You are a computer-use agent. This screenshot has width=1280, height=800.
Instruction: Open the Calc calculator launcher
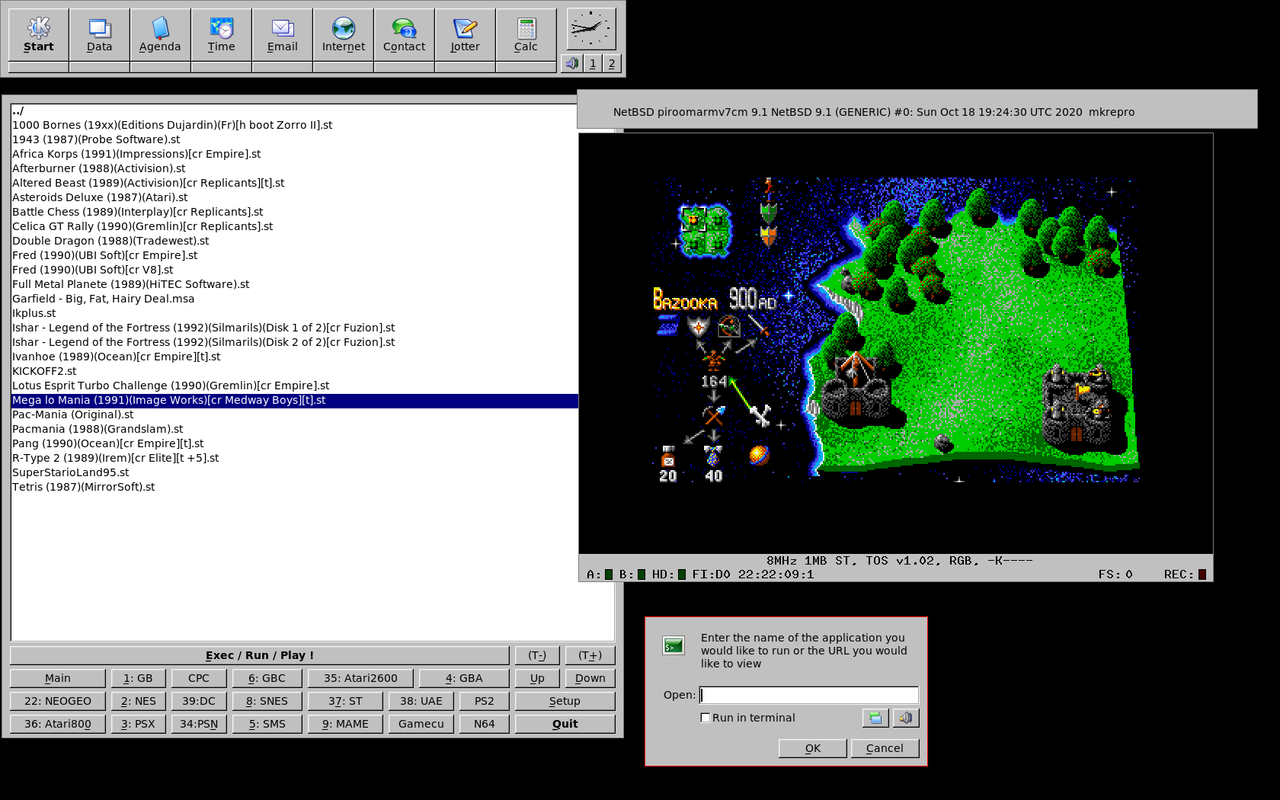(526, 35)
